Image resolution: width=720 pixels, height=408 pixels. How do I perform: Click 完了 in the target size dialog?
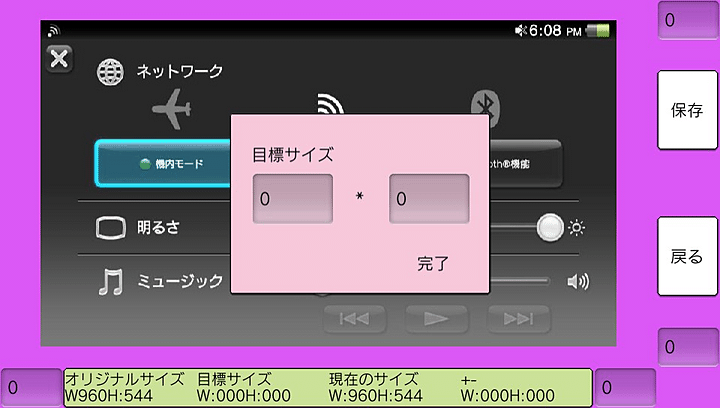click(x=433, y=264)
